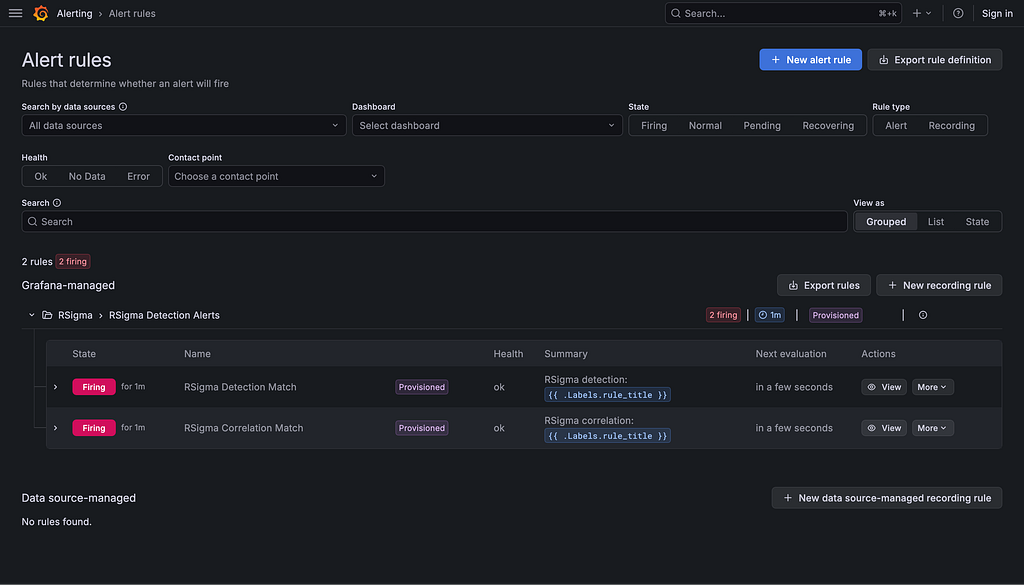Click Sign in link
The height and width of the screenshot is (585, 1024).
click(x=997, y=14)
